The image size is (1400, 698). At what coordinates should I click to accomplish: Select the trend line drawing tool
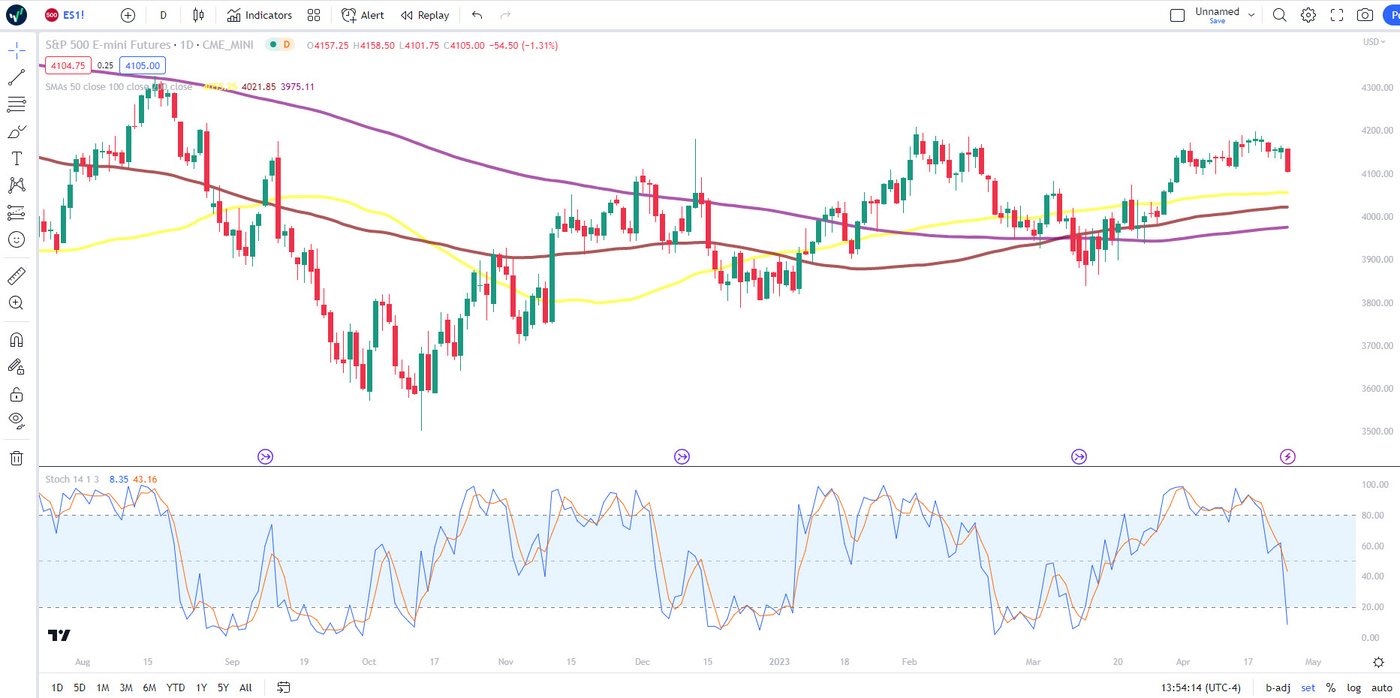[x=17, y=77]
